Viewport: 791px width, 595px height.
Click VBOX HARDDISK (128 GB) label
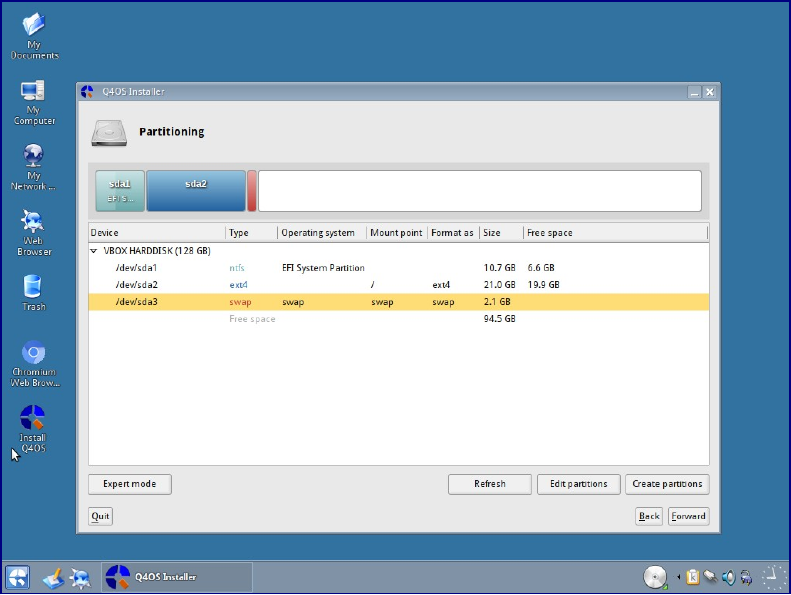click(157, 251)
